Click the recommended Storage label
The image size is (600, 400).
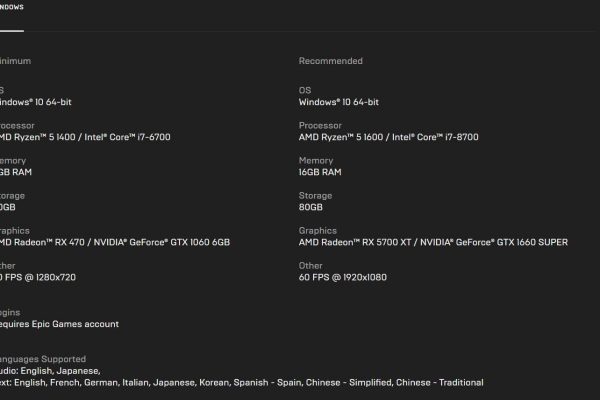click(x=315, y=196)
